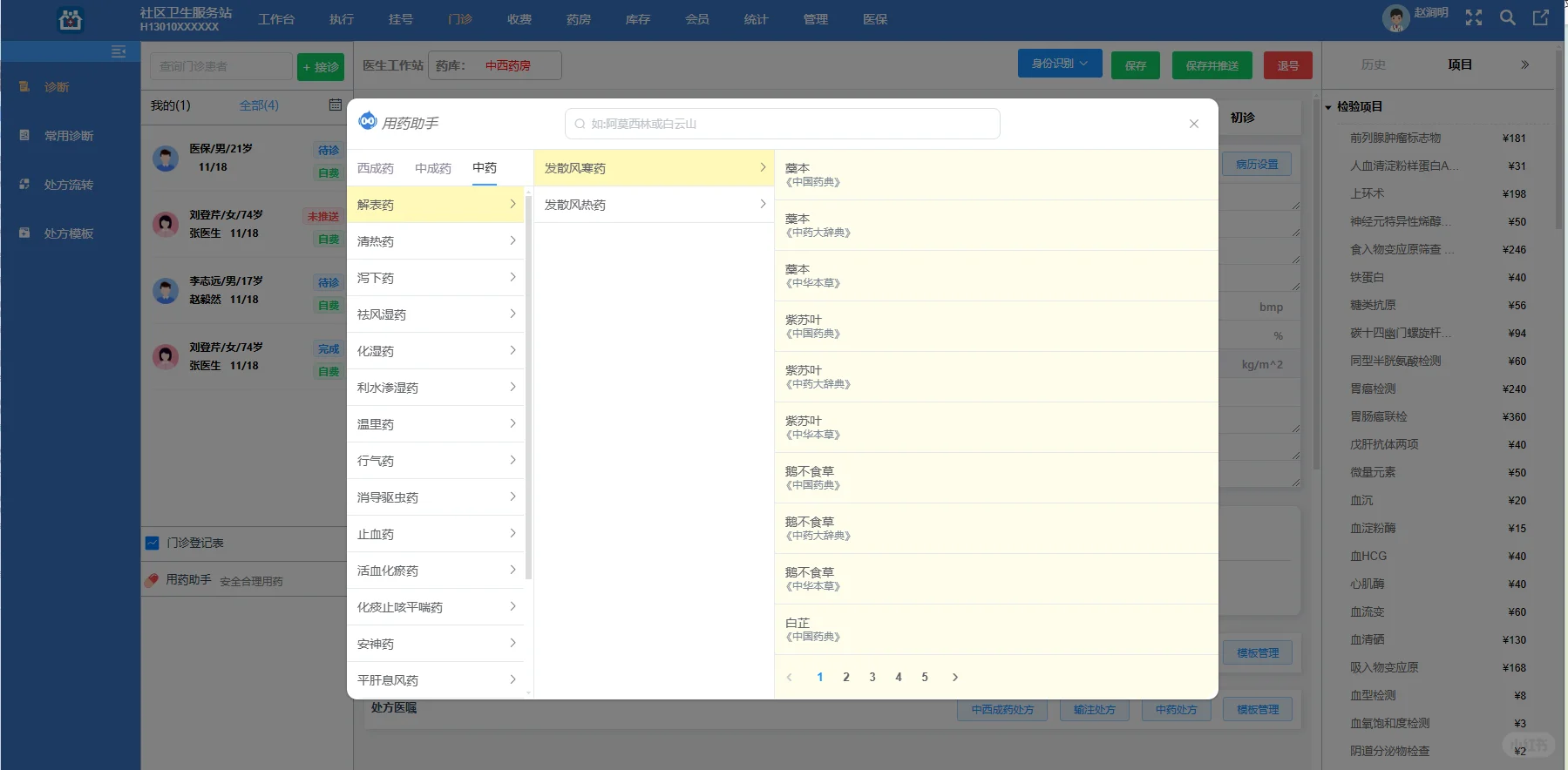
Task: Select 鹅不食草 《中药大辞典》 entry
Action: (996, 529)
